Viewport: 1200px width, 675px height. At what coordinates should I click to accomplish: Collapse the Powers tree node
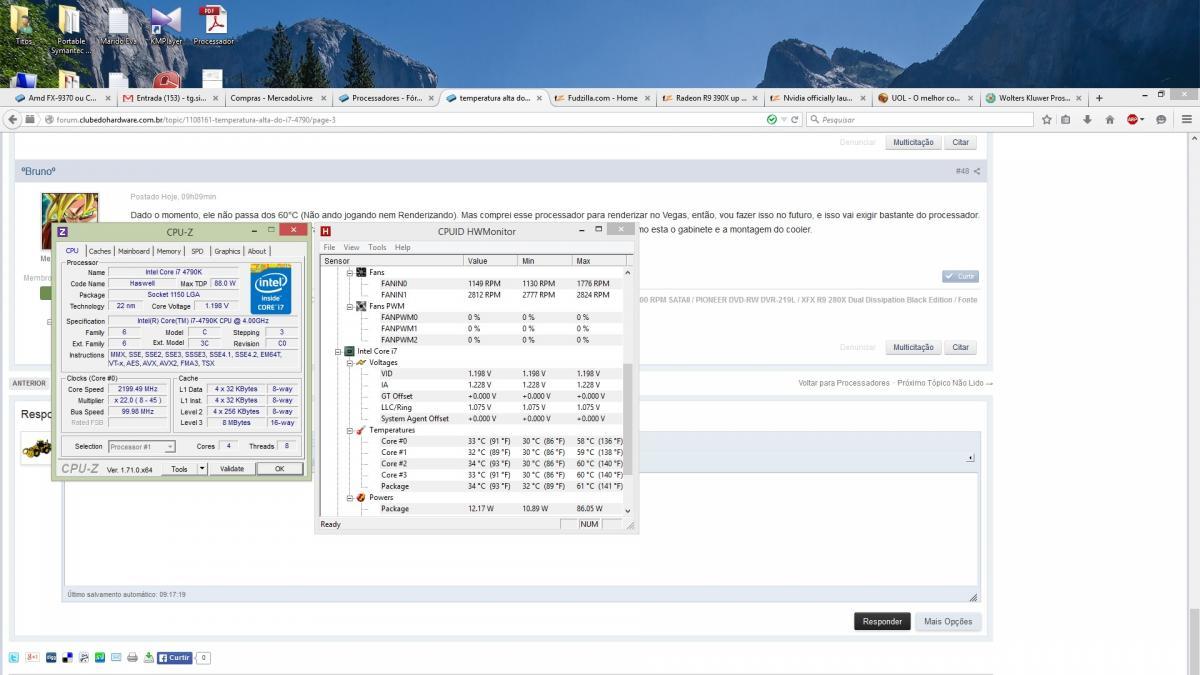point(350,497)
